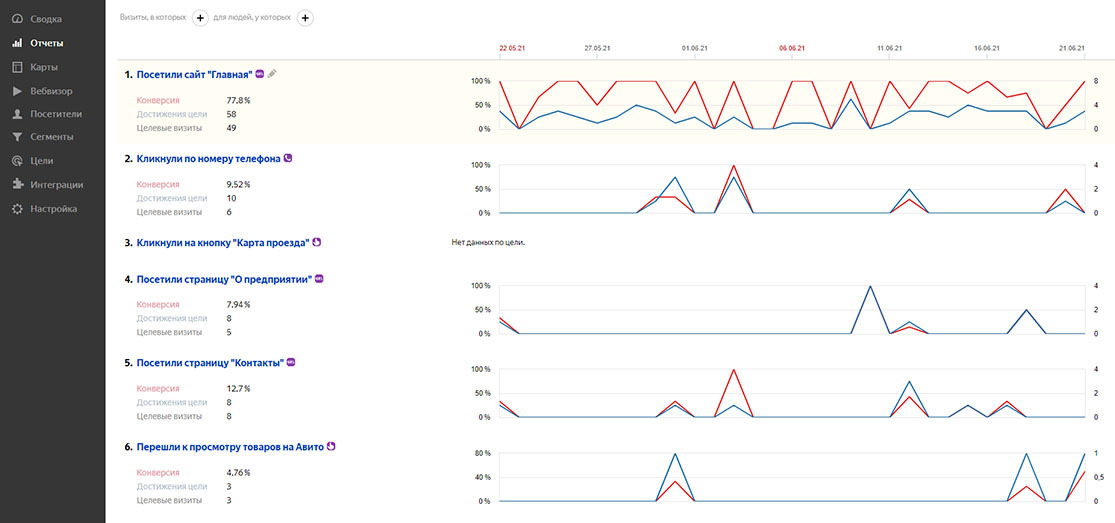Click purple goal-type icon beside "Посетили сайт Главная"

[260, 73]
